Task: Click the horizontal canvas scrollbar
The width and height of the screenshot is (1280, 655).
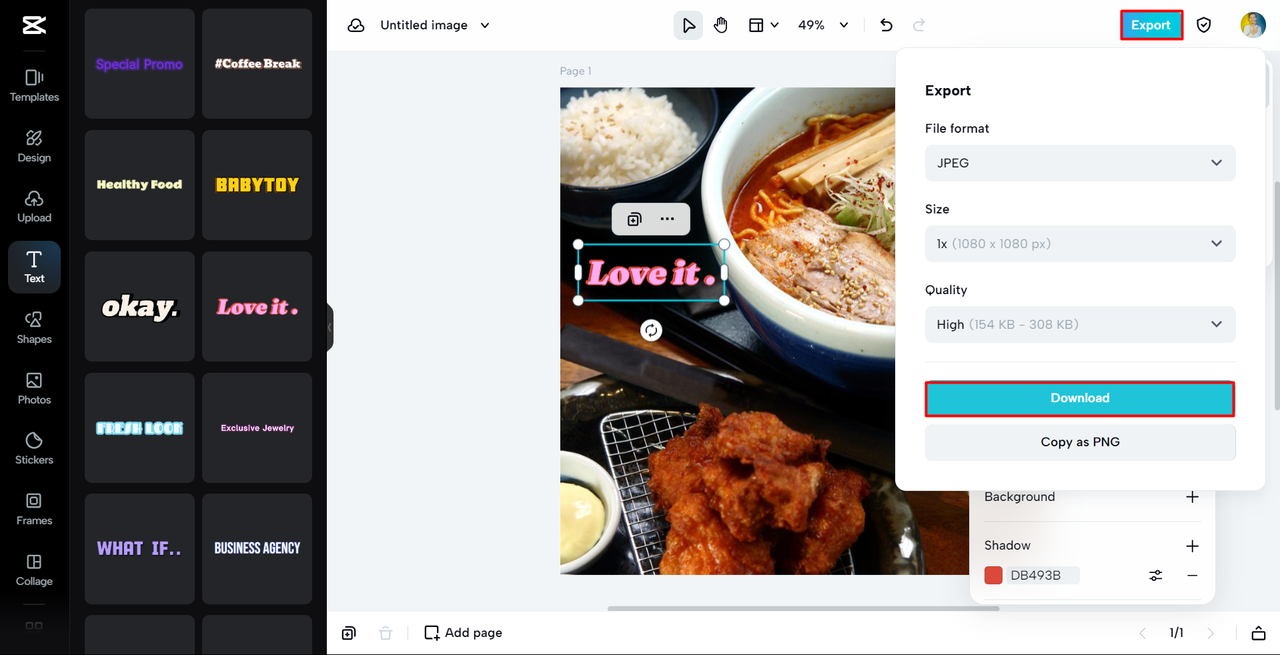Action: [x=803, y=608]
